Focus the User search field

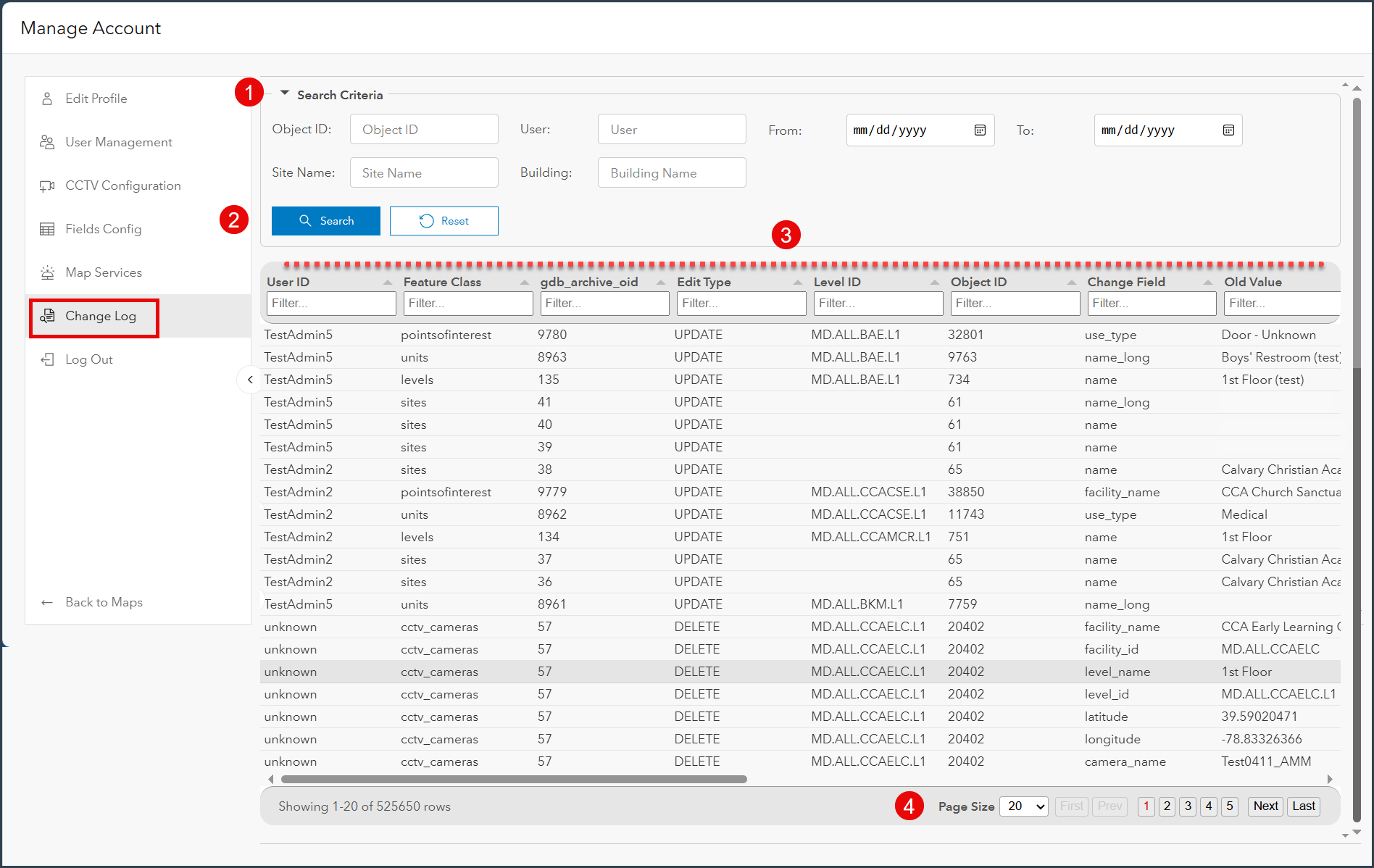coord(672,130)
